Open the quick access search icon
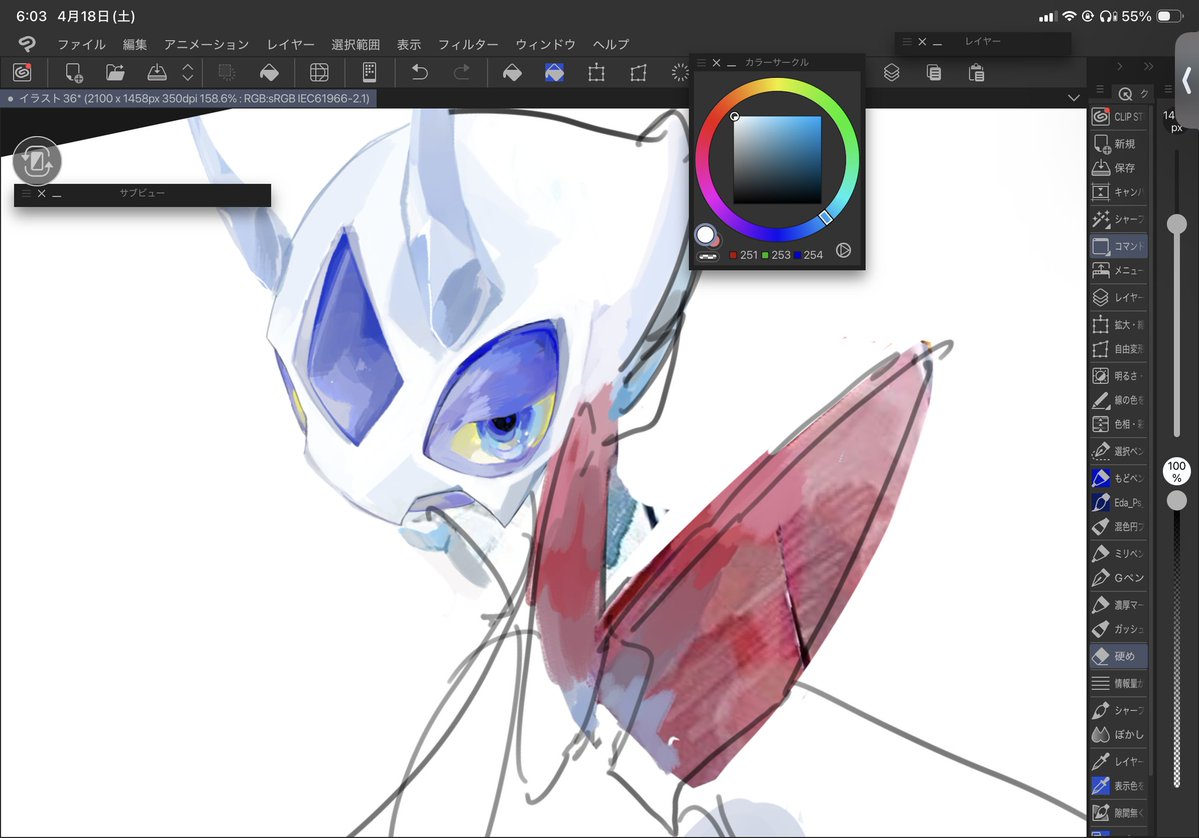This screenshot has width=1199, height=838. click(x=1125, y=93)
